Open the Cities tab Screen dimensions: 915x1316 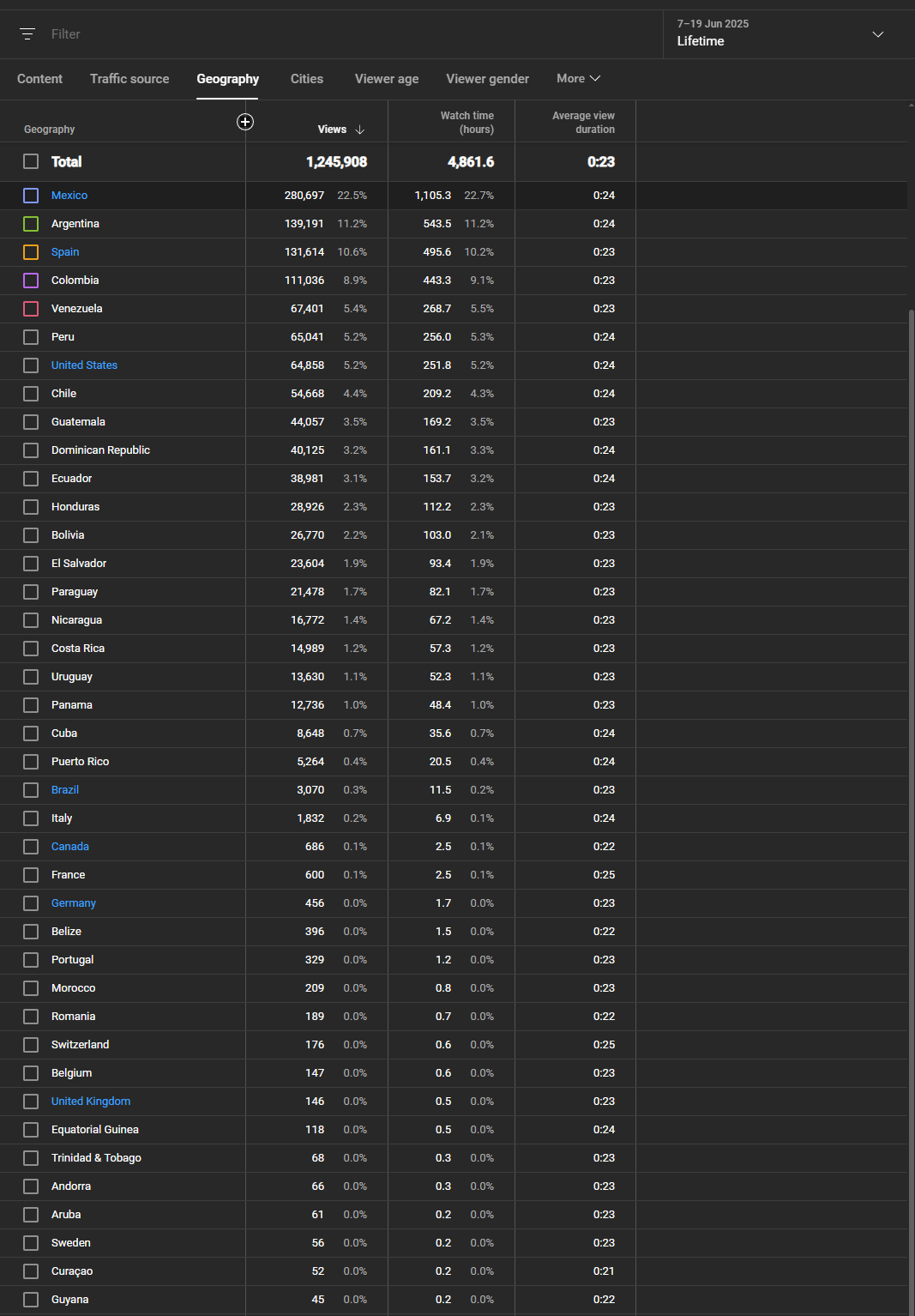point(307,79)
